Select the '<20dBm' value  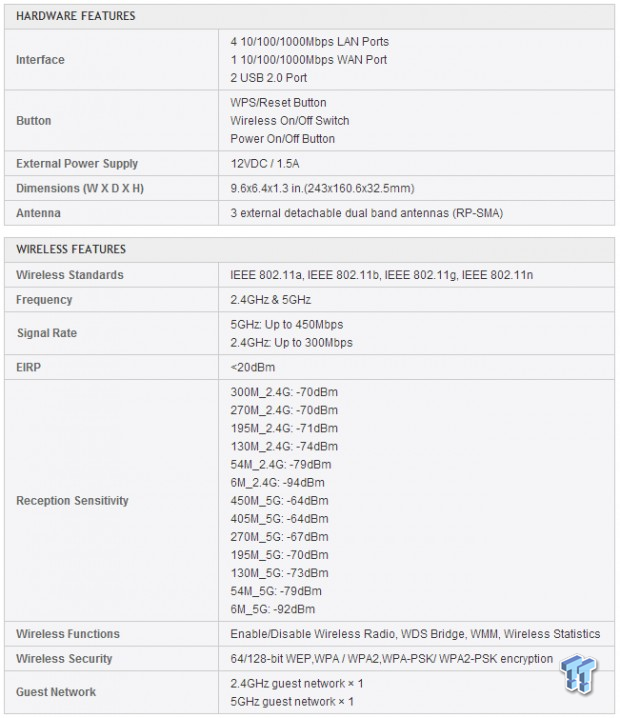click(253, 367)
